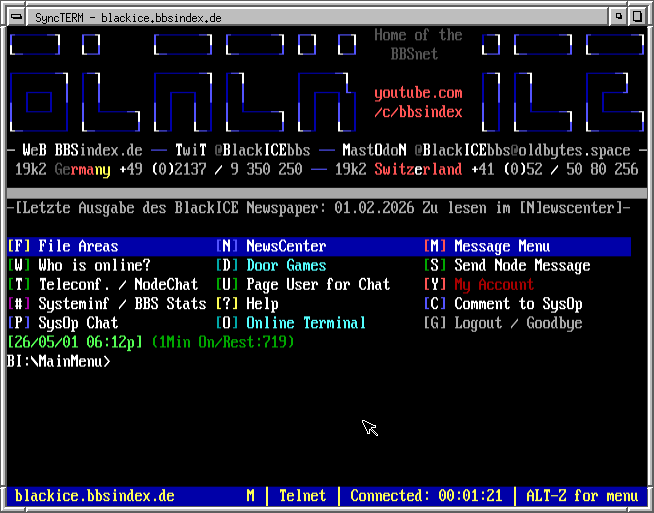Screen dimensions: 654x513
Task: Click TwiT @BlackICEbbs handle
Action: (243, 150)
